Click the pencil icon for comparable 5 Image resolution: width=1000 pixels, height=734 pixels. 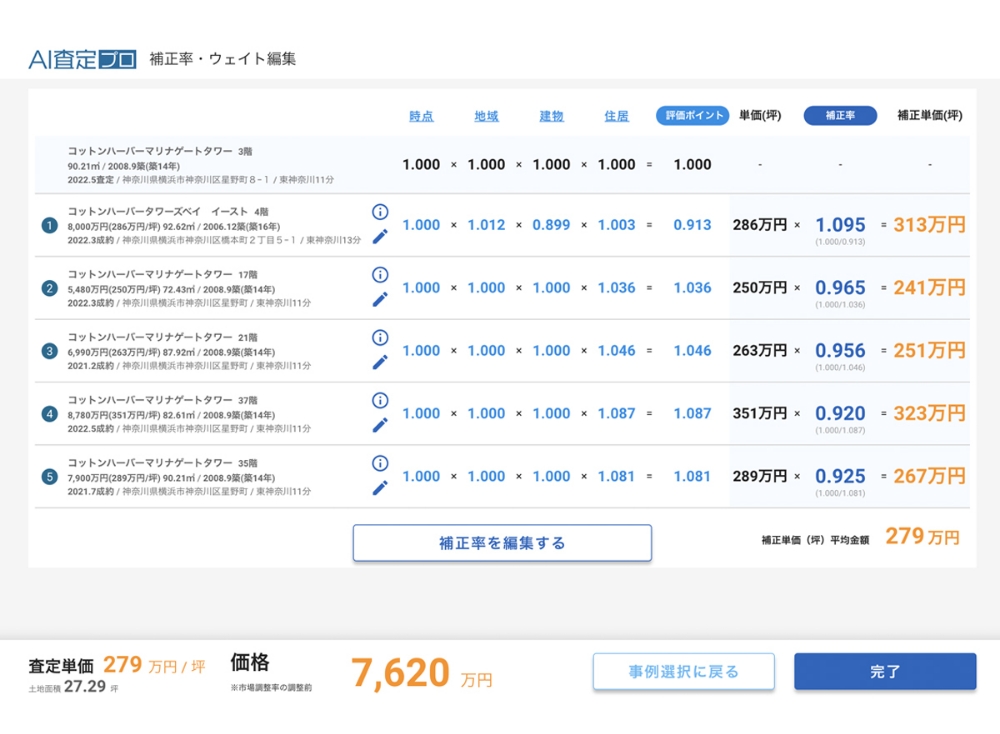tap(380, 488)
